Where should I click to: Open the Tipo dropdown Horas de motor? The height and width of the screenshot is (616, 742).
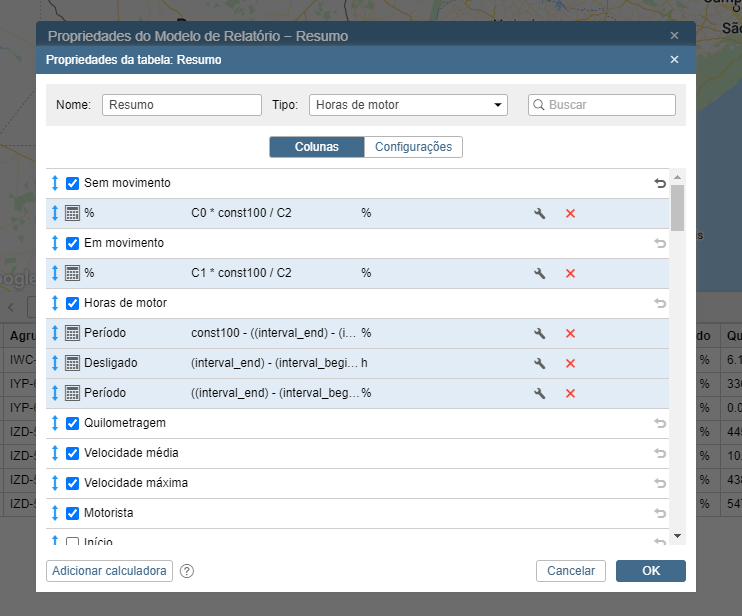pyautogui.click(x=409, y=105)
